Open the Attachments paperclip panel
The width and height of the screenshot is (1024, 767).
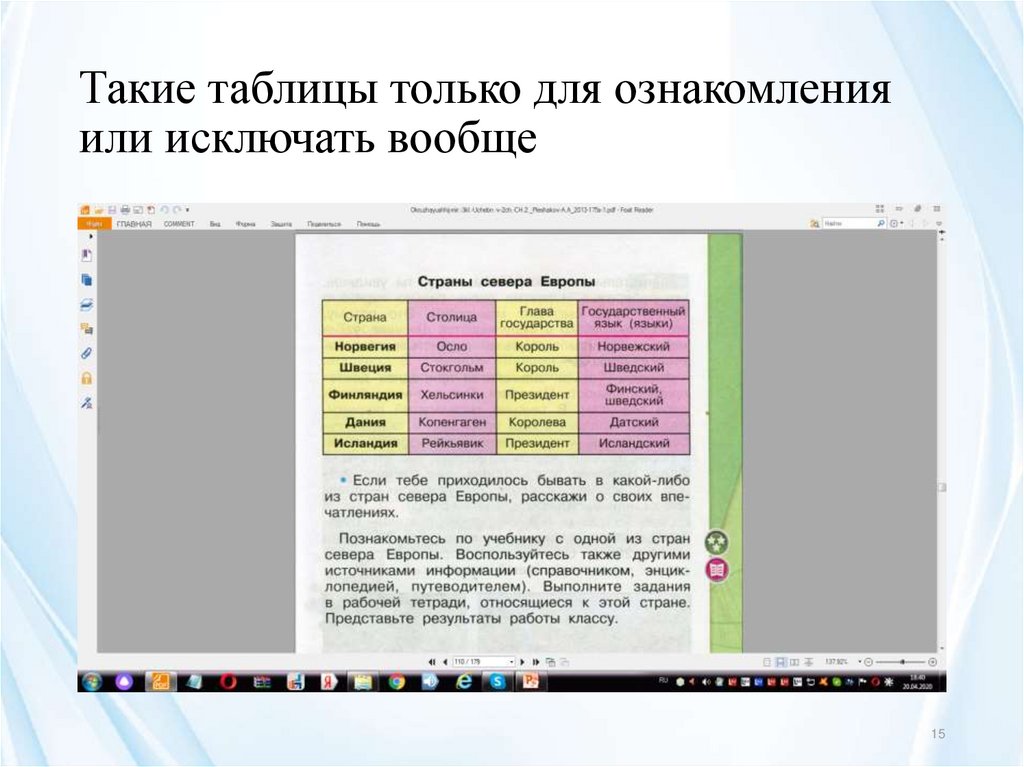(x=87, y=353)
